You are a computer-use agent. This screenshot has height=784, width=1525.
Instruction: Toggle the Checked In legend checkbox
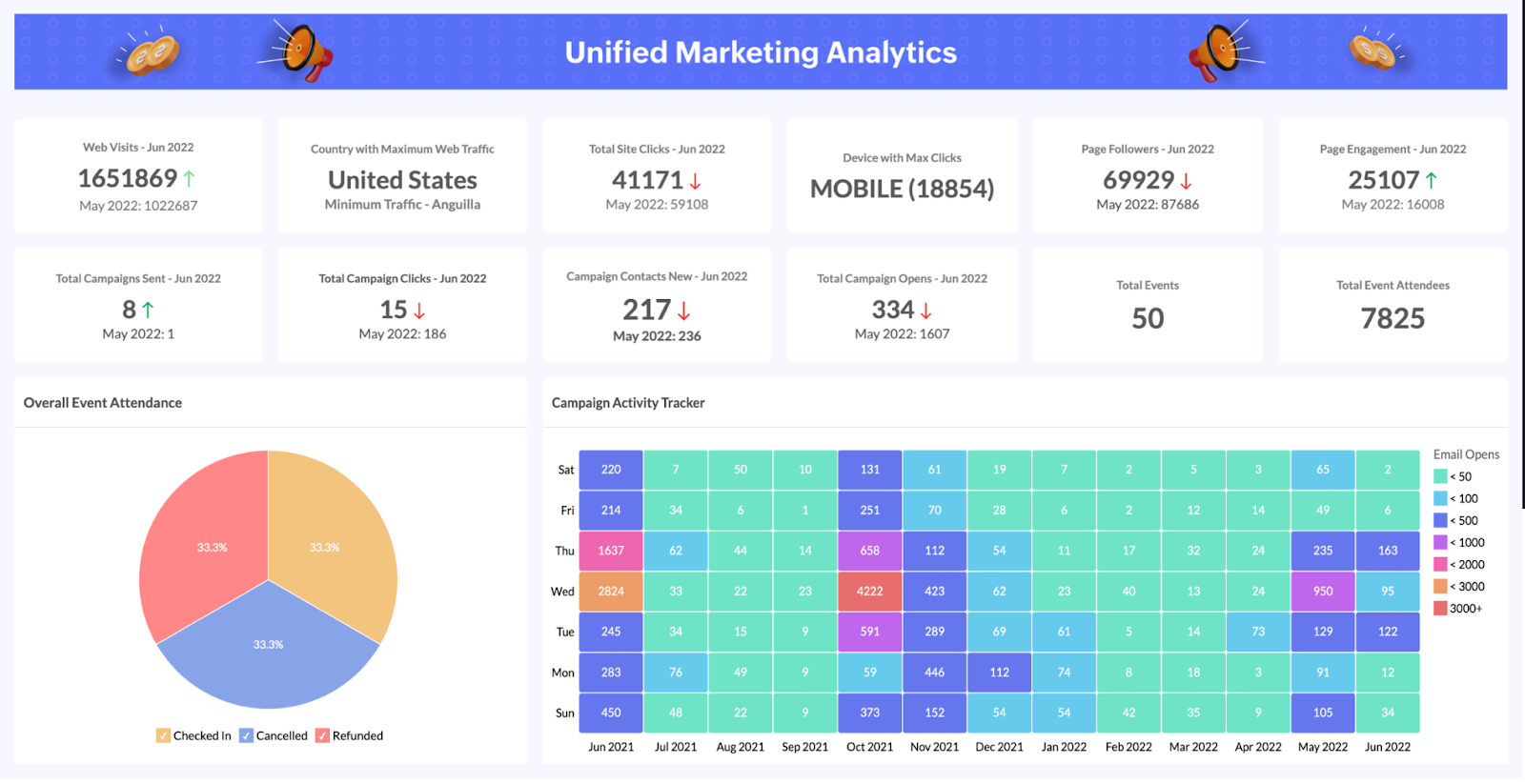pos(163,735)
